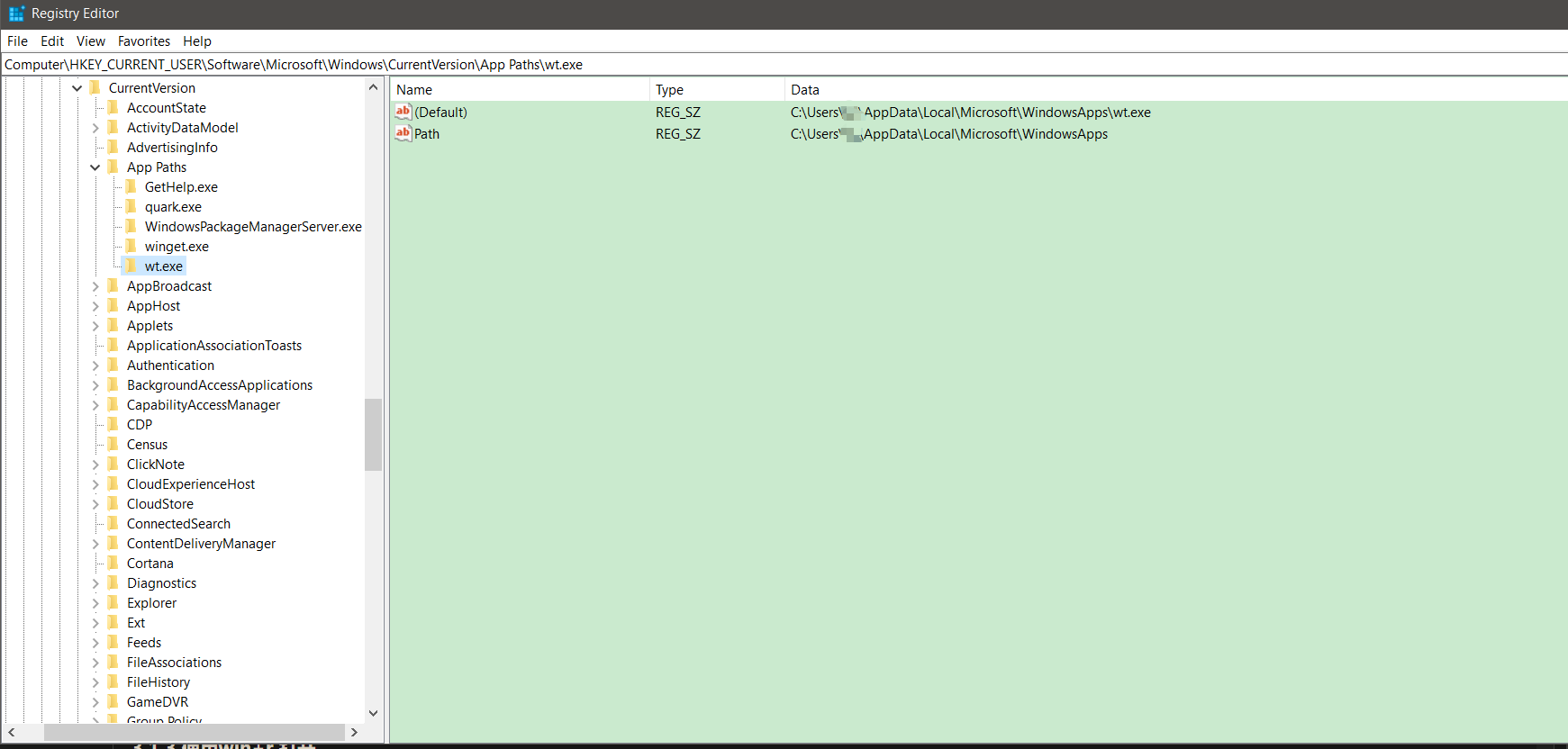Click the folder icon of App Paths key
This screenshot has height=749, width=1568.
(x=113, y=167)
